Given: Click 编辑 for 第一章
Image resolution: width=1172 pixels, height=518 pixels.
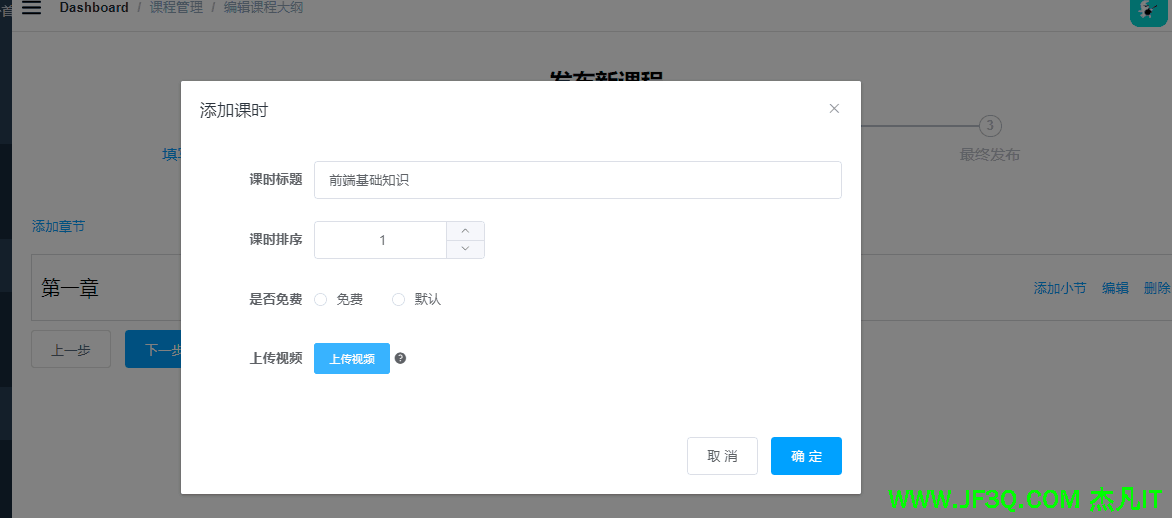Looking at the screenshot, I should click(x=1115, y=288).
